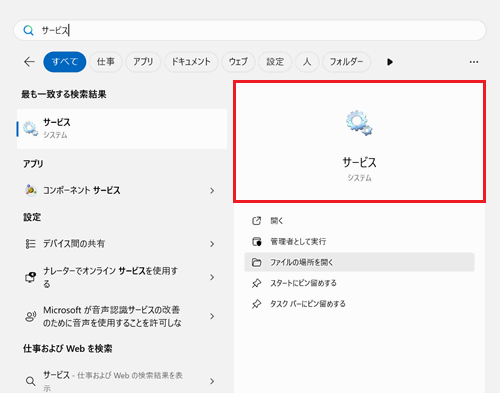Choose タスク バーにピン留めする
500x393 pixels.
(x=359, y=304)
